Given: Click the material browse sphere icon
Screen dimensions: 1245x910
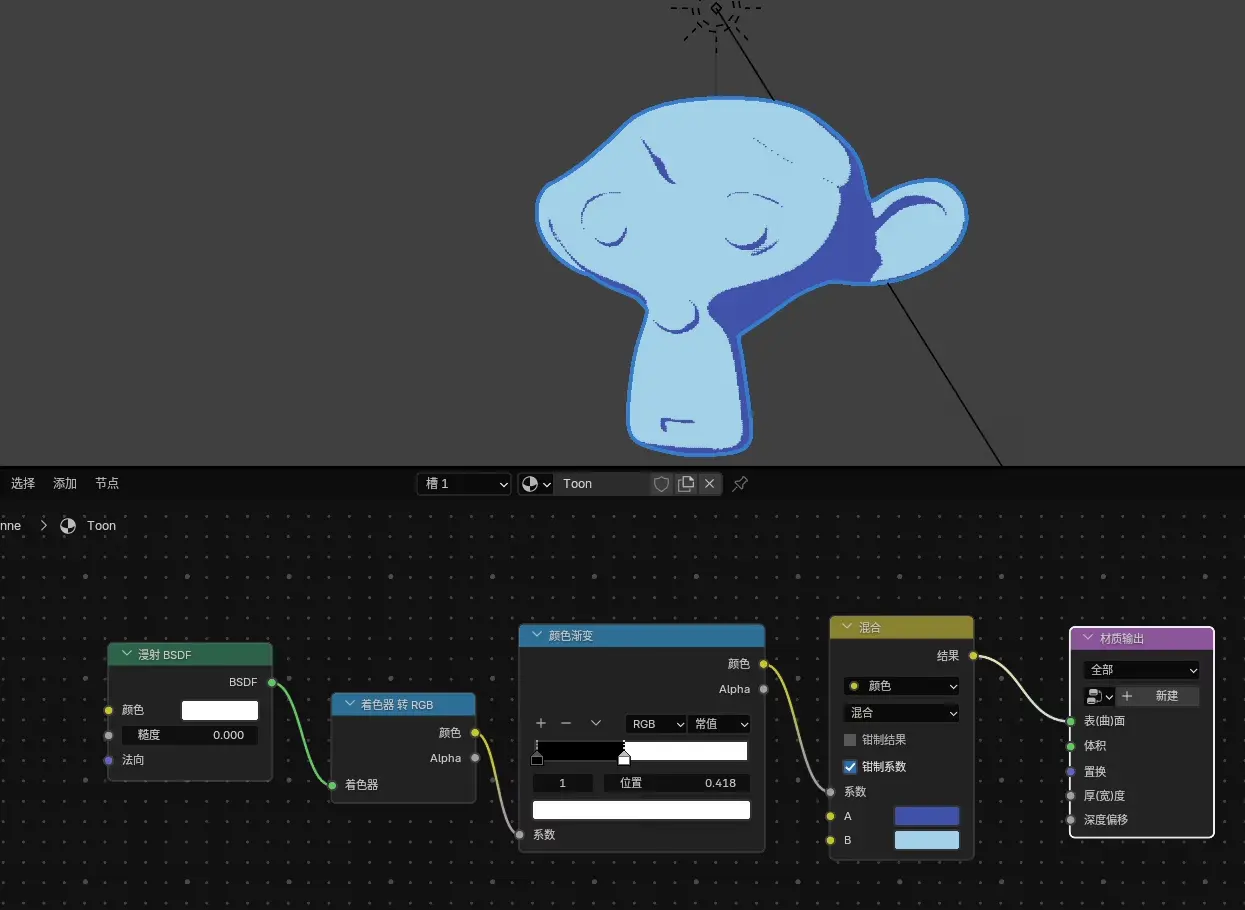Looking at the screenshot, I should tap(536, 484).
